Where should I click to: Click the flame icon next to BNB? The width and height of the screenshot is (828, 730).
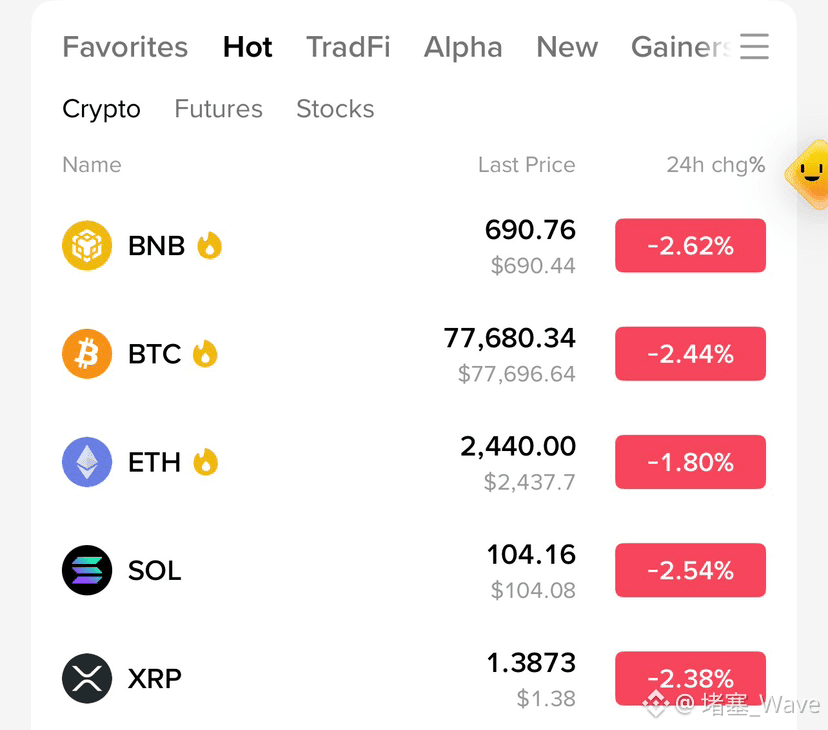[209, 246]
